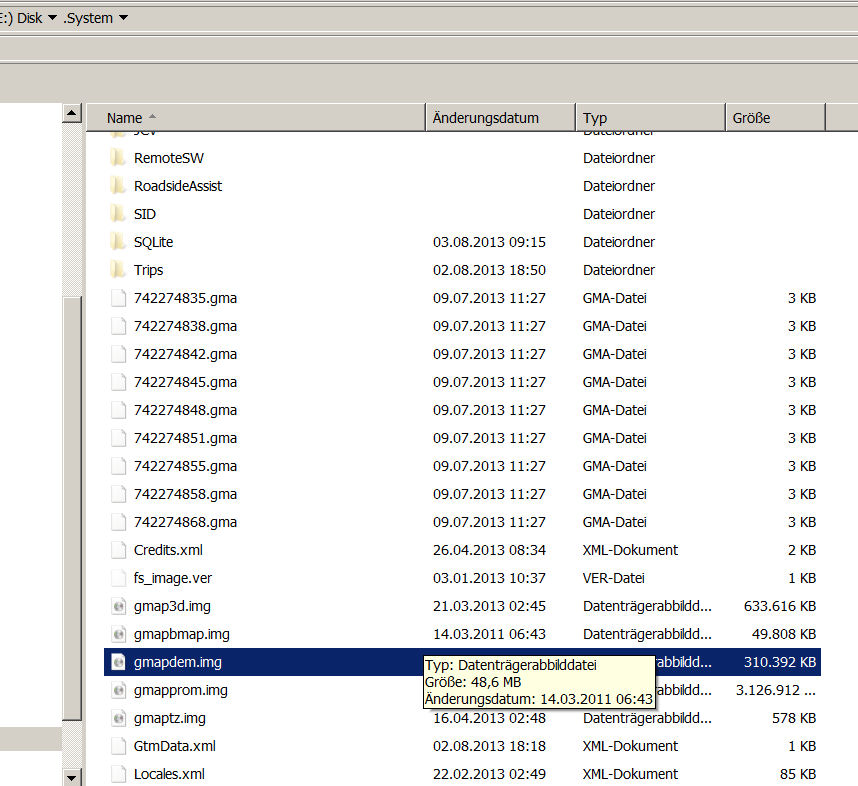Select the RoadsideAssist folder name
The height and width of the screenshot is (786, 858).
[178, 186]
